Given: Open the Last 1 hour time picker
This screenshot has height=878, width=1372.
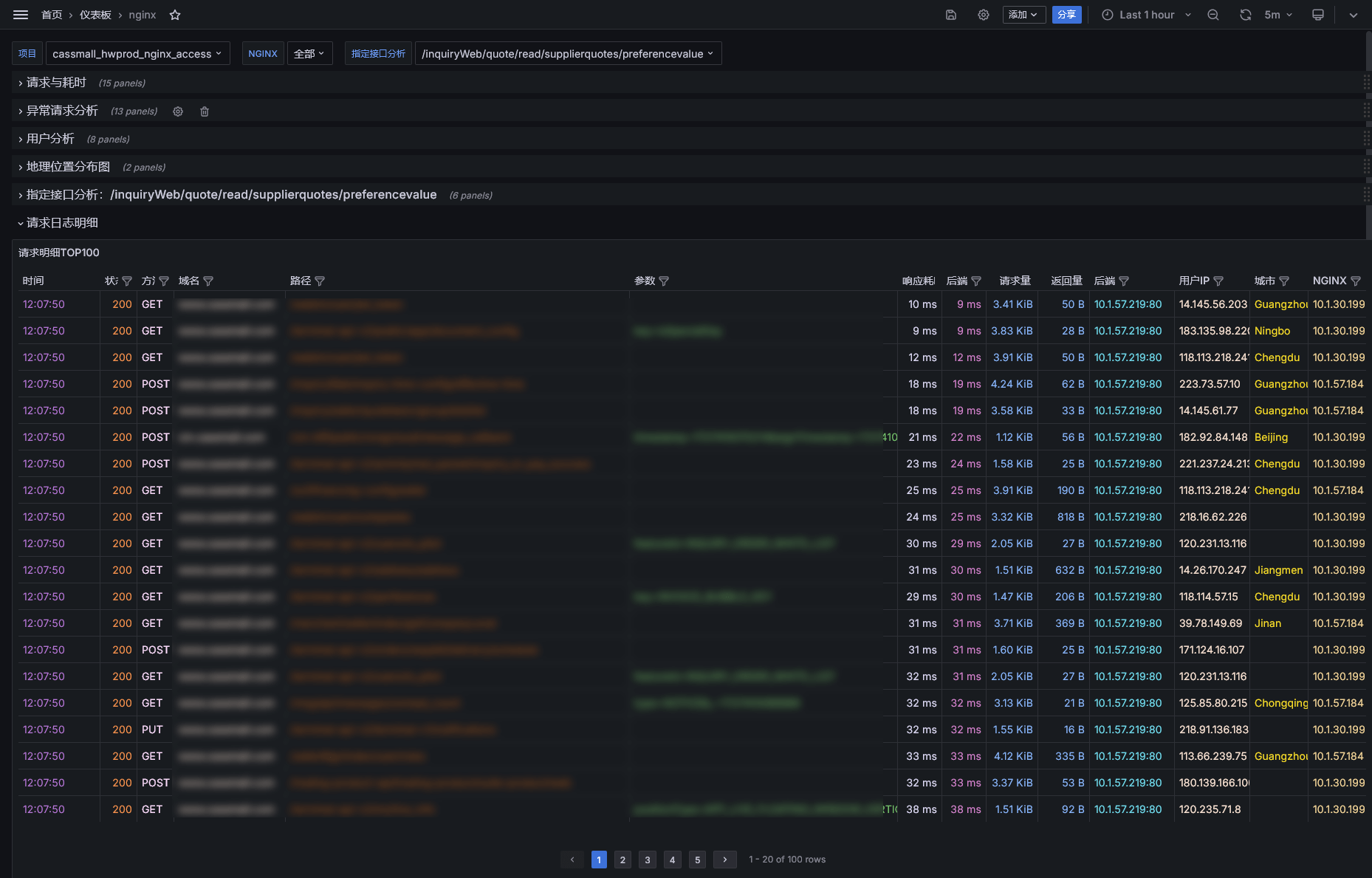Looking at the screenshot, I should click(1147, 15).
